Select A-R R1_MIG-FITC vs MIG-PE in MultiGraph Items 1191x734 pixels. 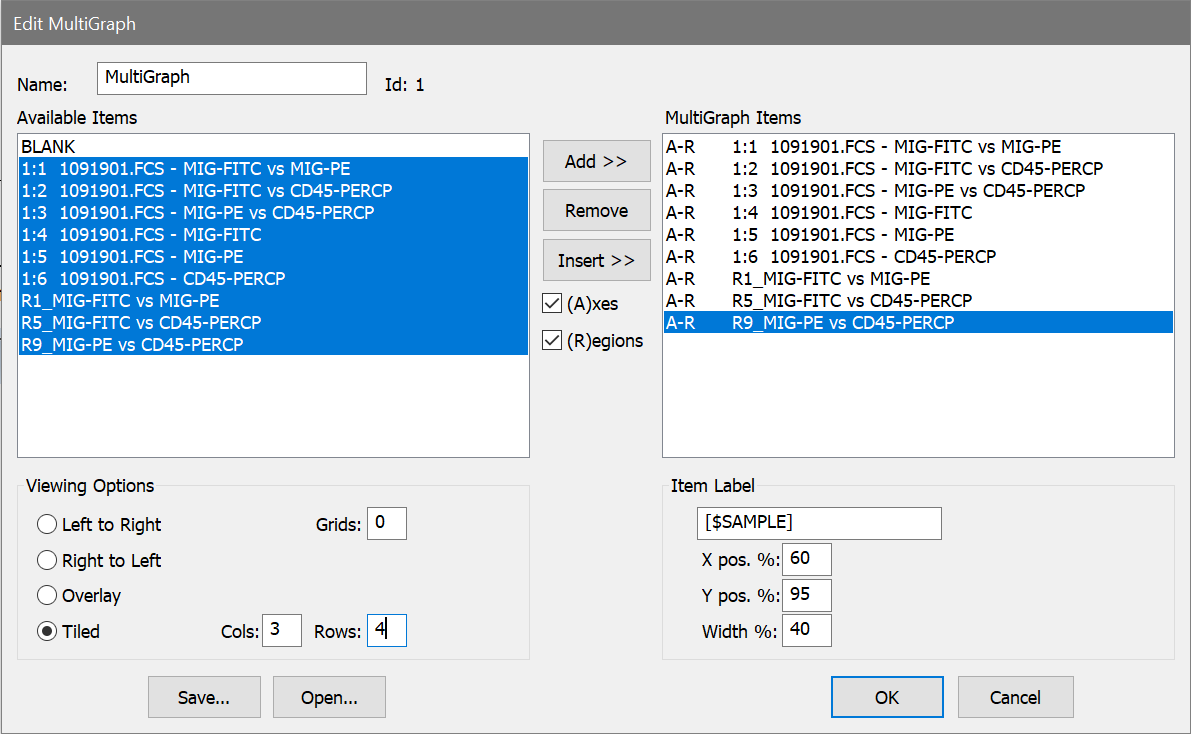point(918,279)
